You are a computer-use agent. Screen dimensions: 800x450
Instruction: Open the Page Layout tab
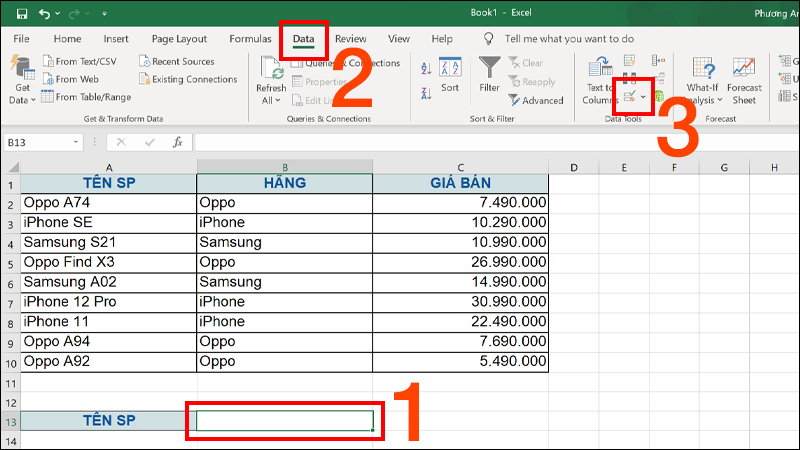178,38
